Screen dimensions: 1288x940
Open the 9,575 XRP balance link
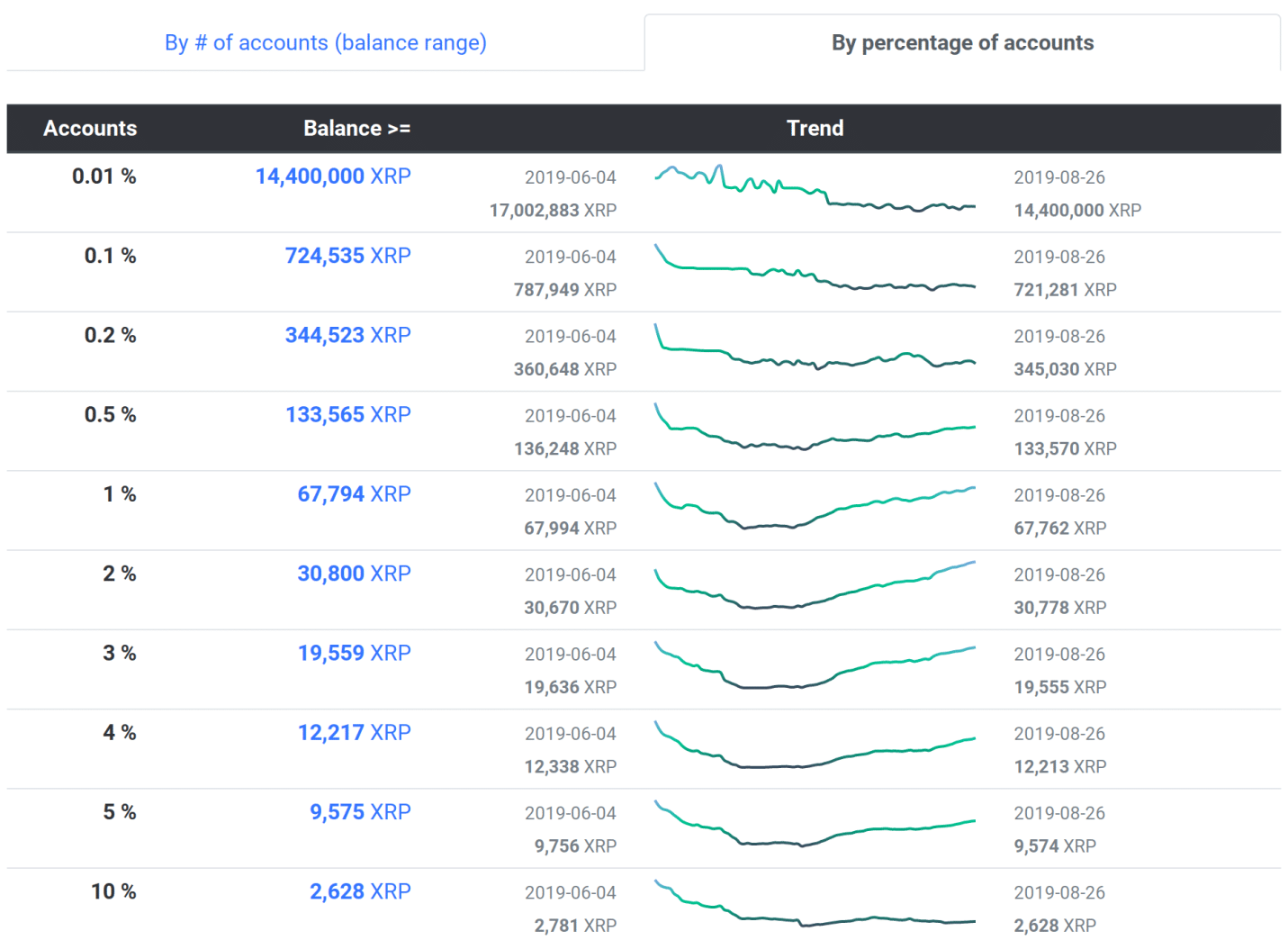click(x=360, y=812)
